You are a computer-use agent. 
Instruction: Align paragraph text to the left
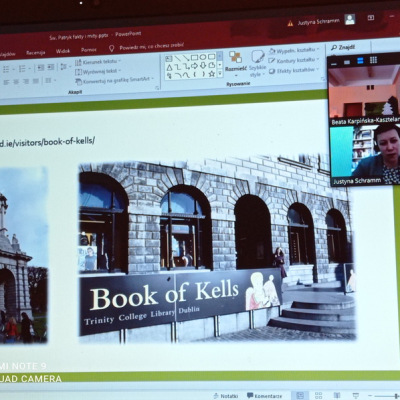(6, 82)
